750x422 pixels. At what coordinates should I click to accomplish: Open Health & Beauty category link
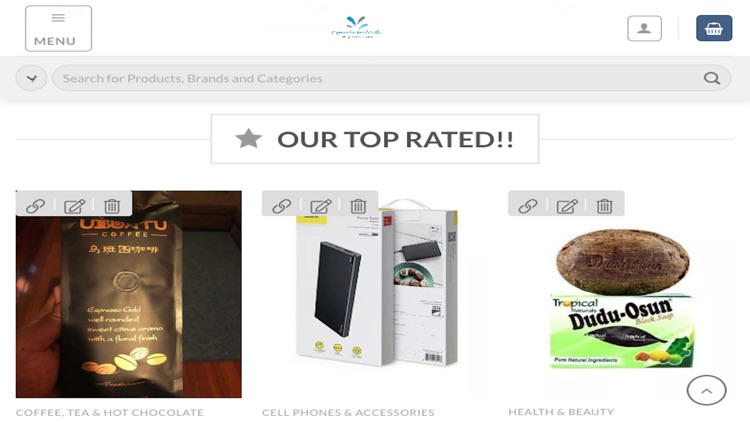coord(561,412)
